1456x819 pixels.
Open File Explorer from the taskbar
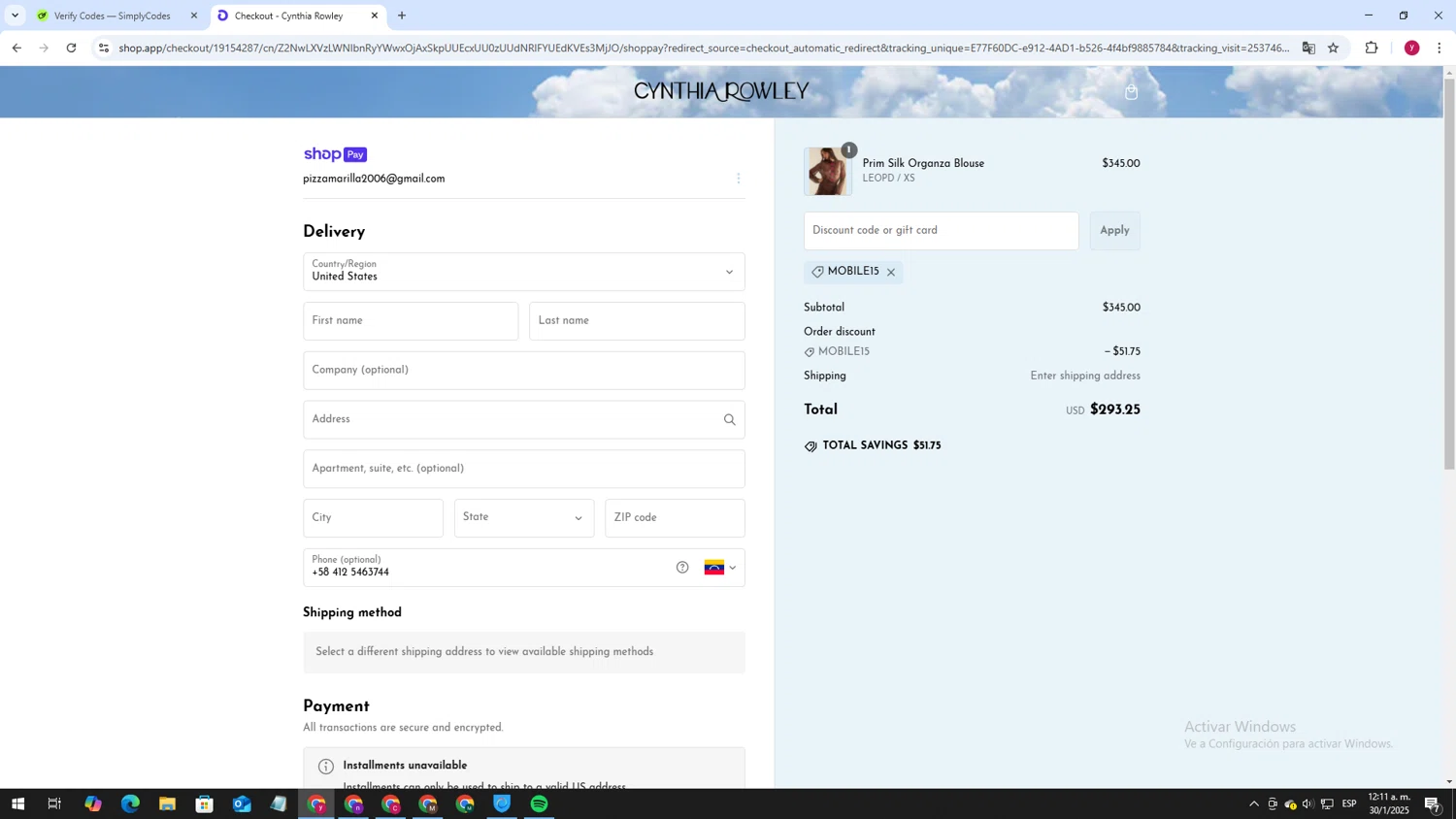point(167,803)
